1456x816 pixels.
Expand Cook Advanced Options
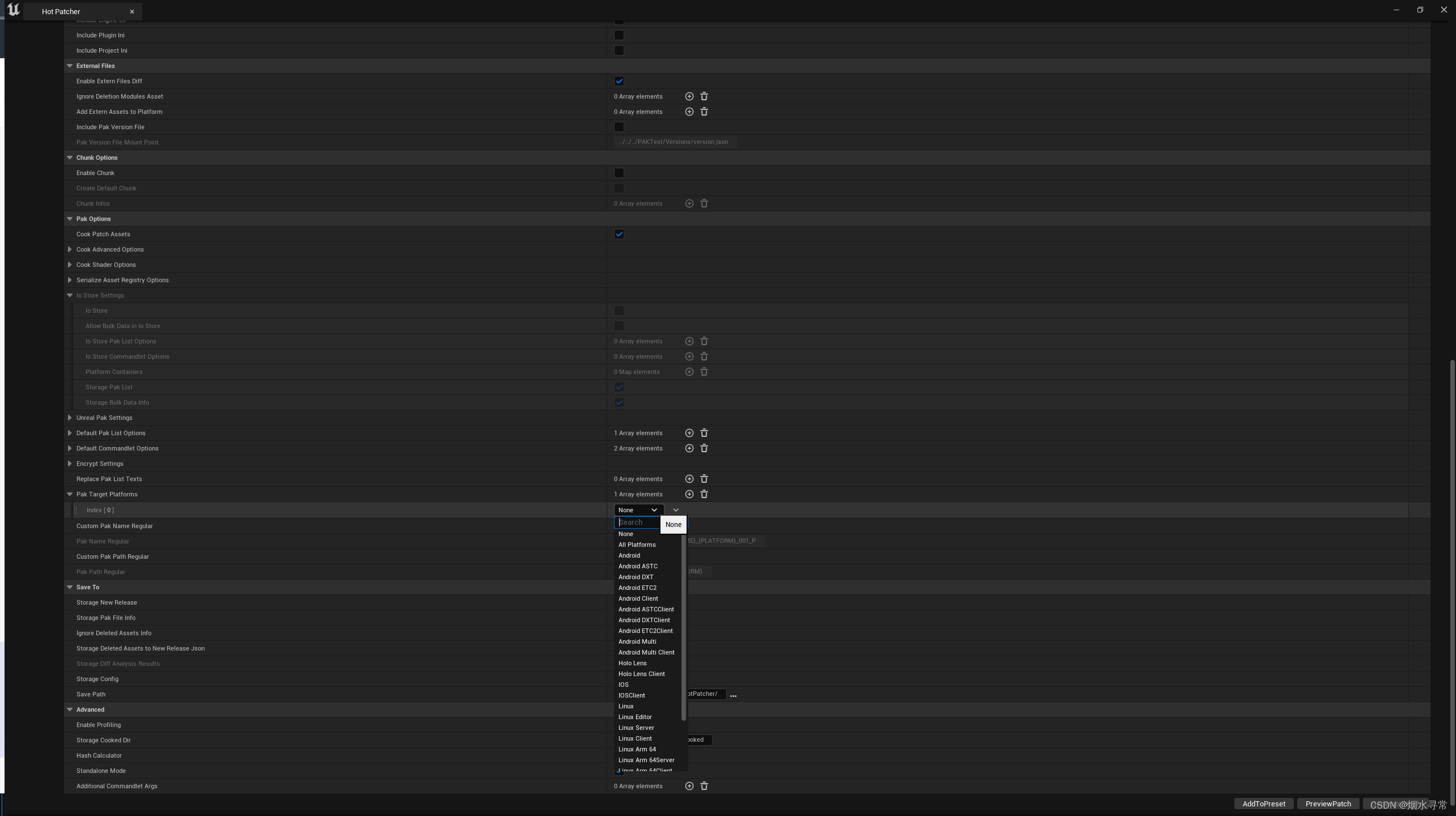click(x=70, y=249)
